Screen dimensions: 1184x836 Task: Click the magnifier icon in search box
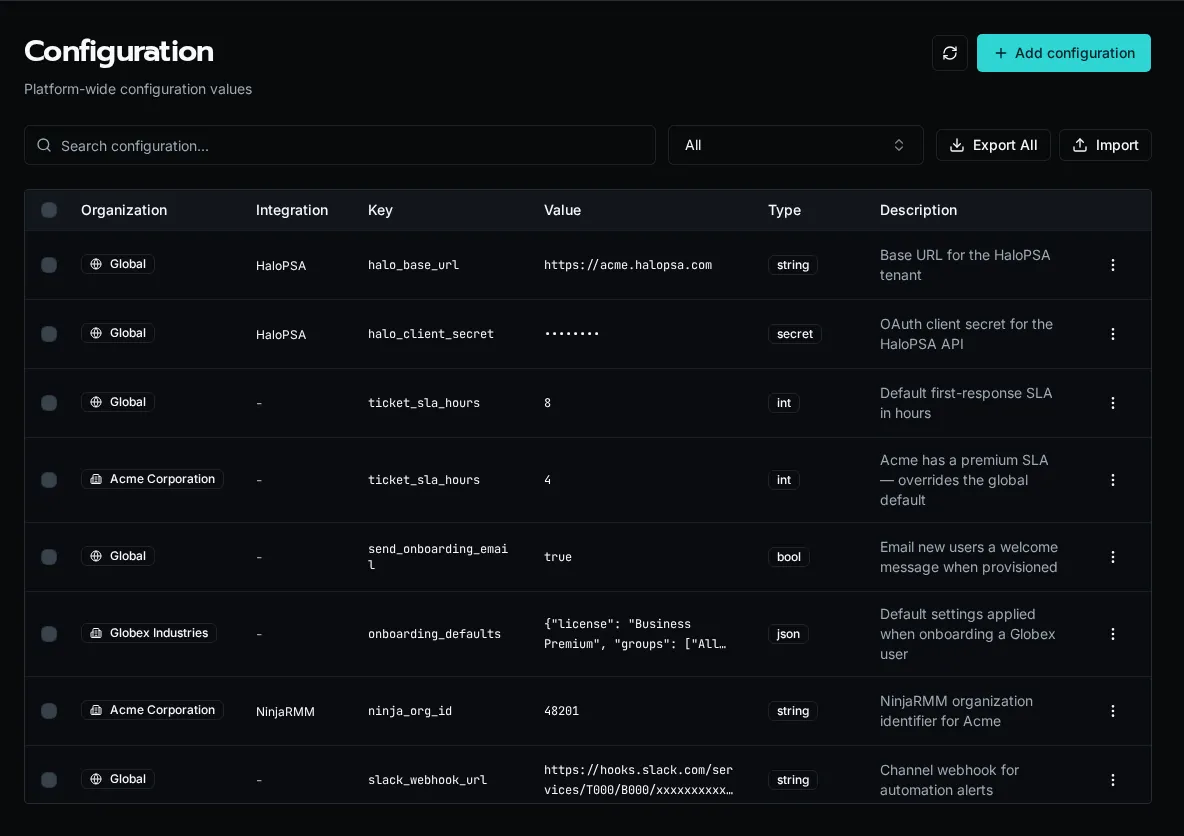coord(45,145)
